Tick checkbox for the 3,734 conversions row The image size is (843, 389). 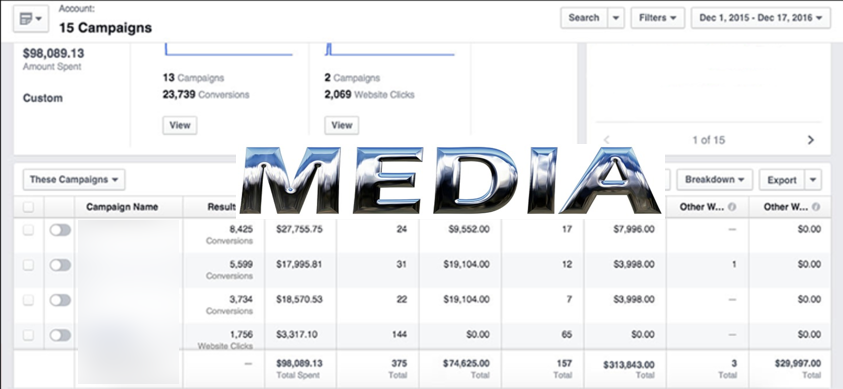tap(28, 300)
